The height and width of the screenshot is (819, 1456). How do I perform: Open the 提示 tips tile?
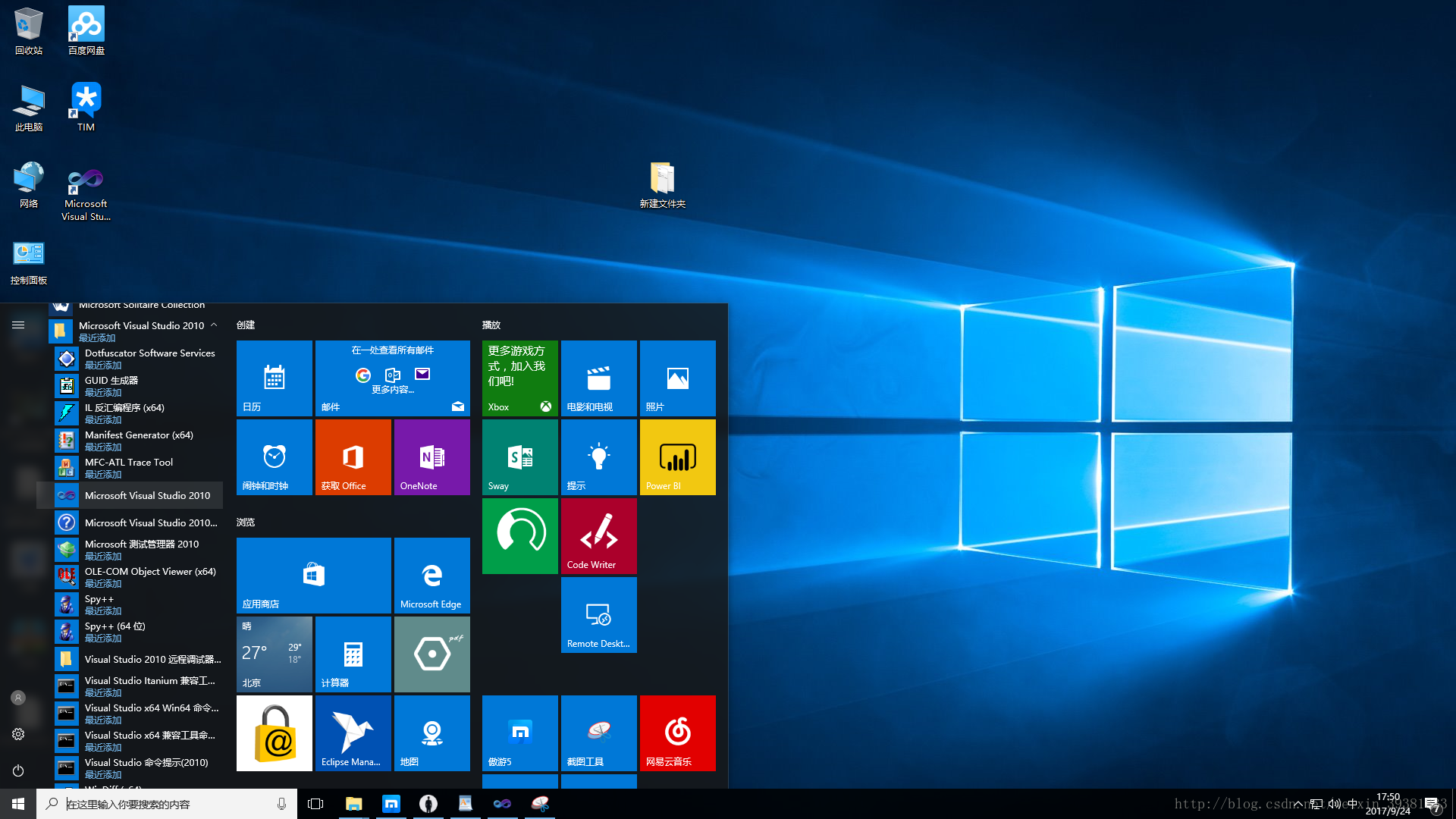pyautogui.click(x=599, y=457)
